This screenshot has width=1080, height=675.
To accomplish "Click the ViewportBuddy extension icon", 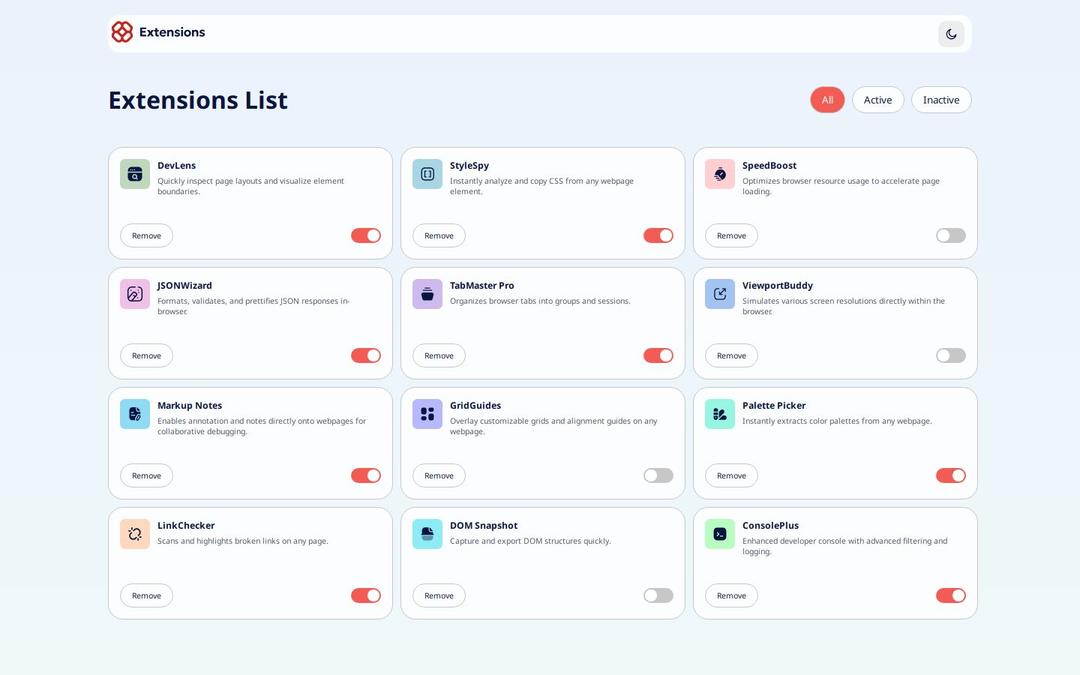I will coord(720,294).
